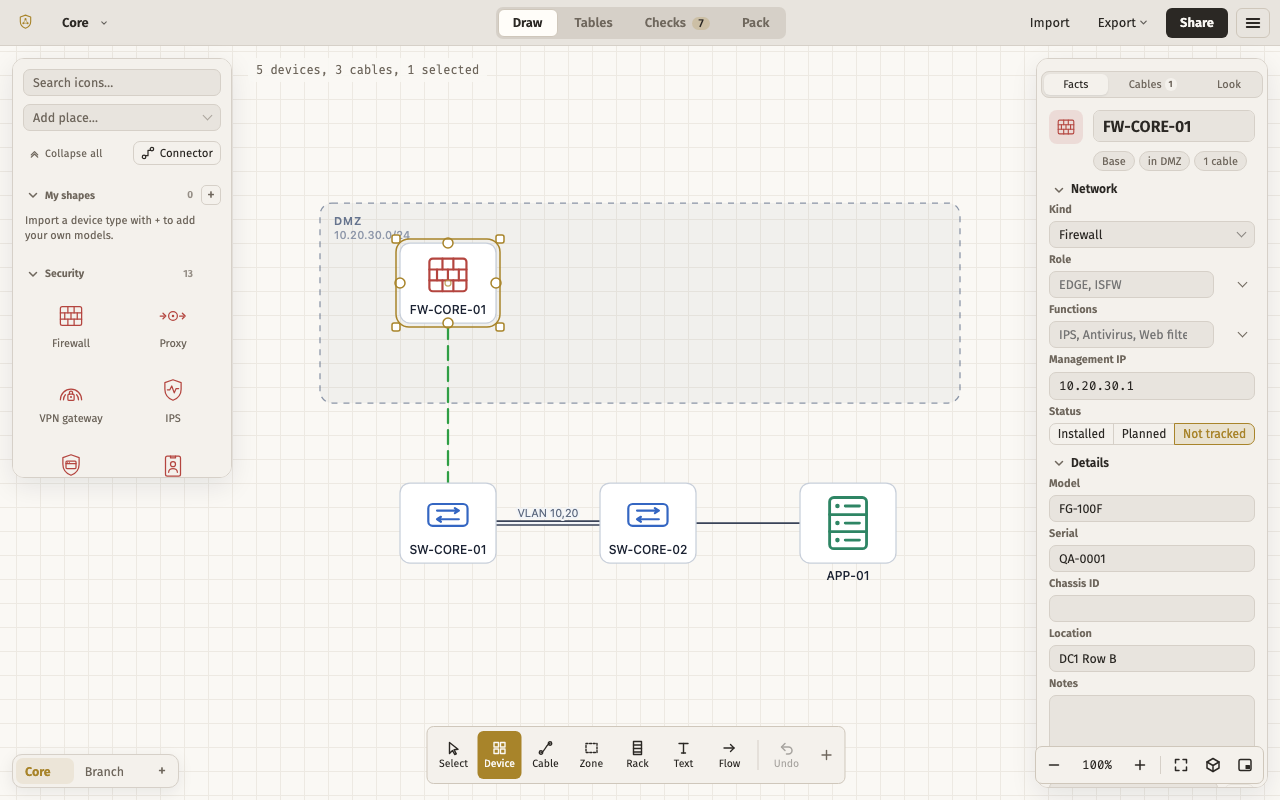Toggle the 3D cube view icon

[1213, 765]
